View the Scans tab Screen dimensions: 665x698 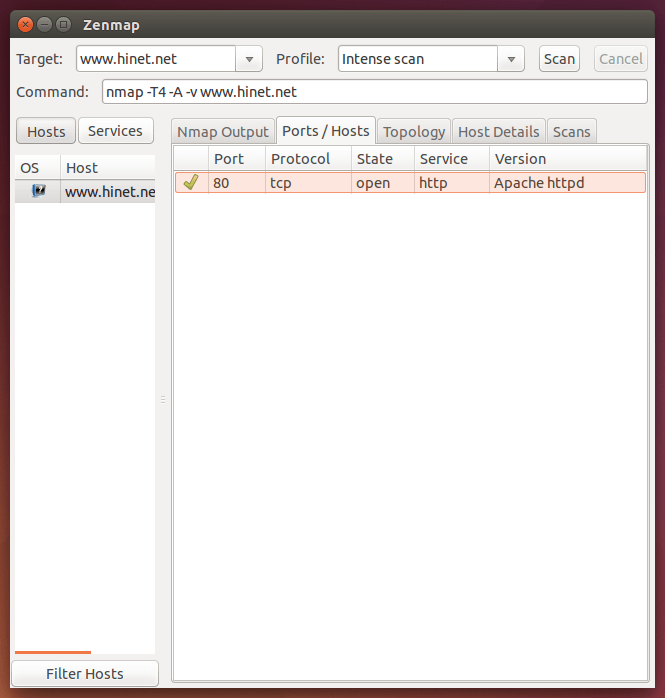pos(571,132)
